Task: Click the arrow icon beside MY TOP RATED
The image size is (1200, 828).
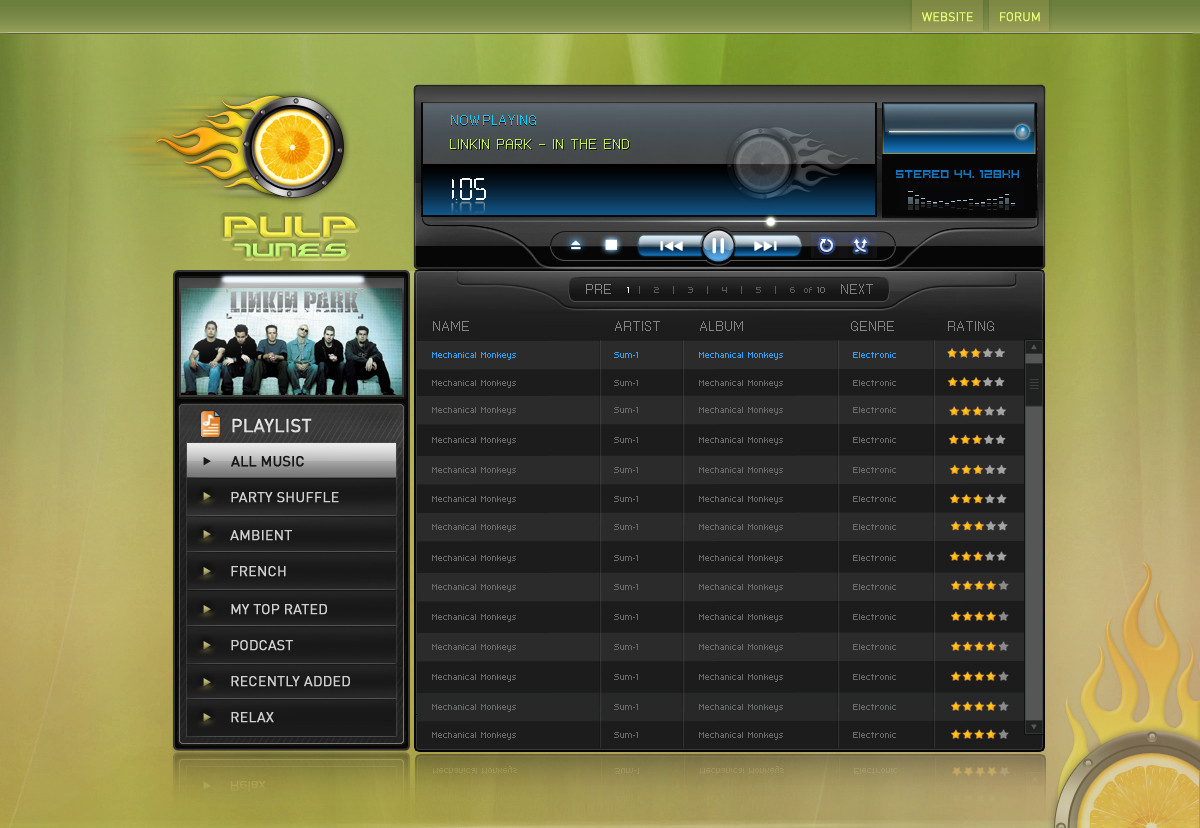Action: click(207, 609)
